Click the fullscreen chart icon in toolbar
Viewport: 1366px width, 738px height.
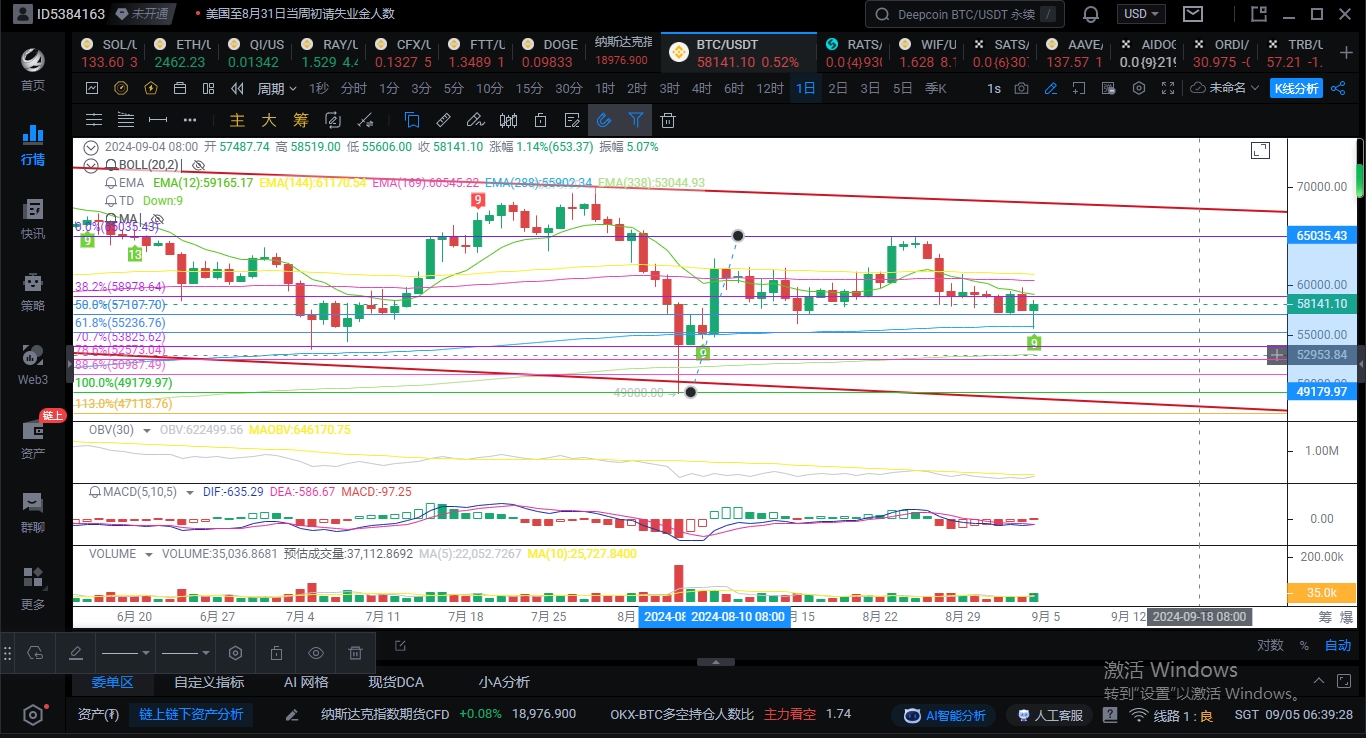pos(1169,88)
